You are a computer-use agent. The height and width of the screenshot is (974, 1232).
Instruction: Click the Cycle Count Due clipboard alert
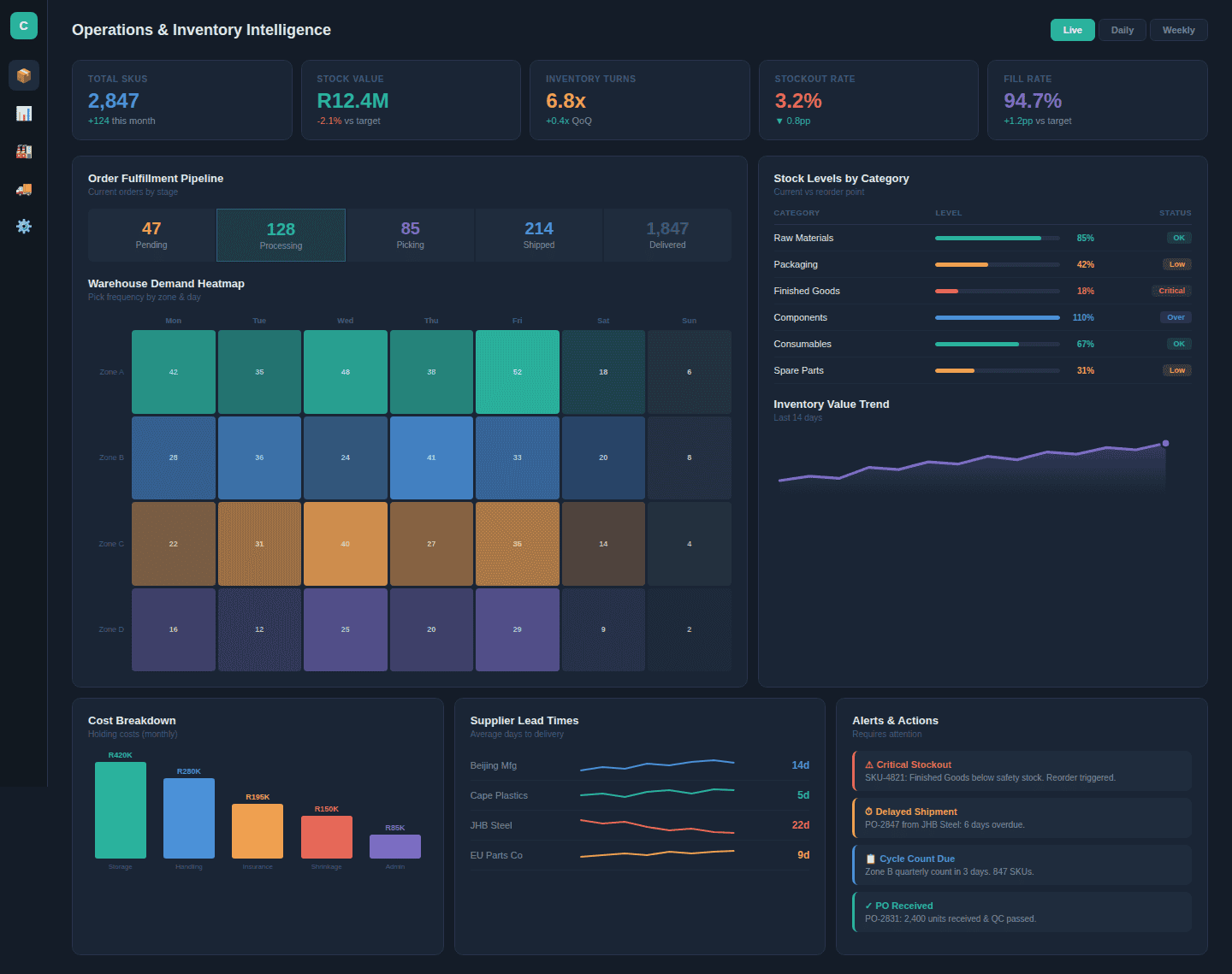1022,865
